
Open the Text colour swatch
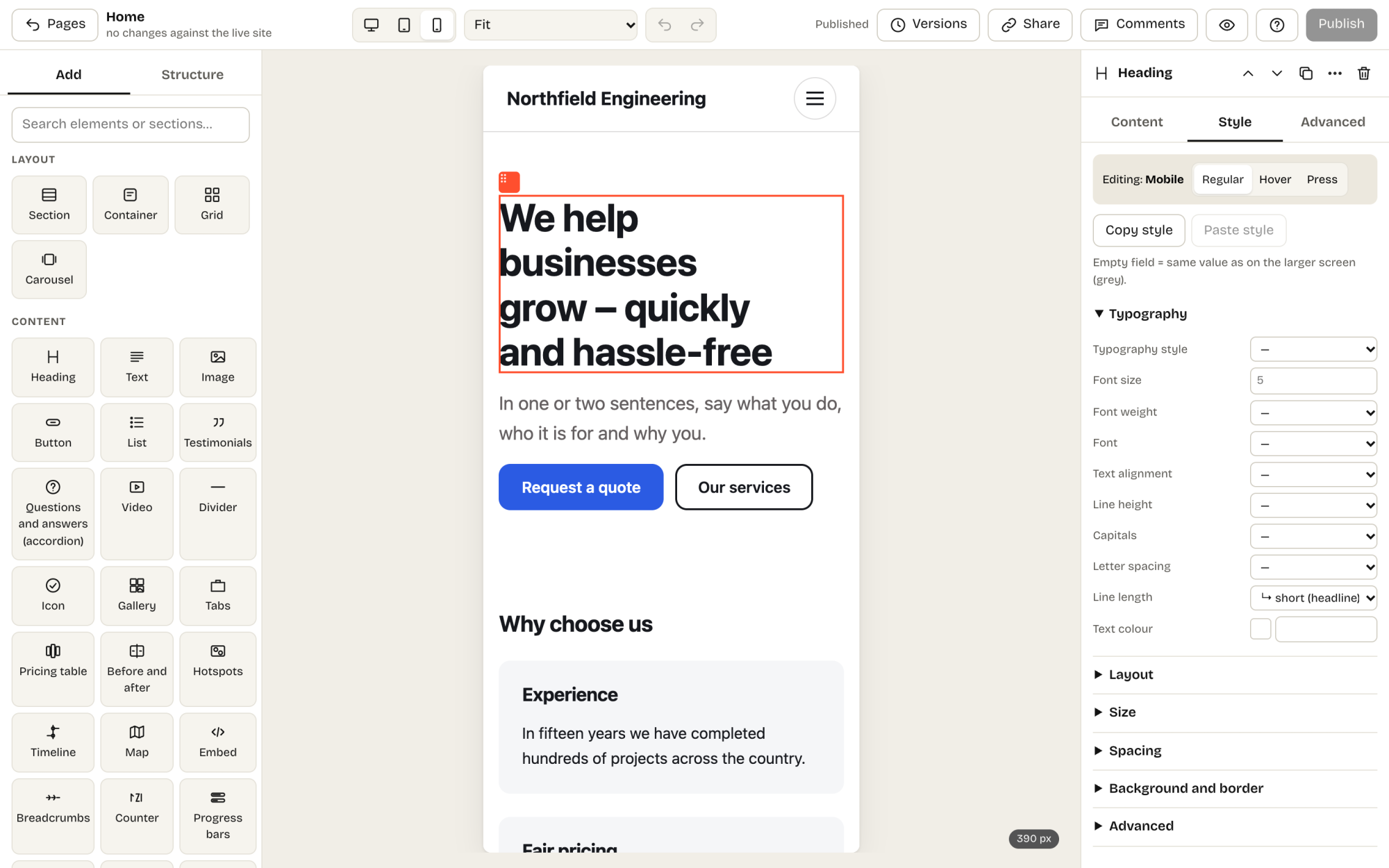click(1261, 629)
